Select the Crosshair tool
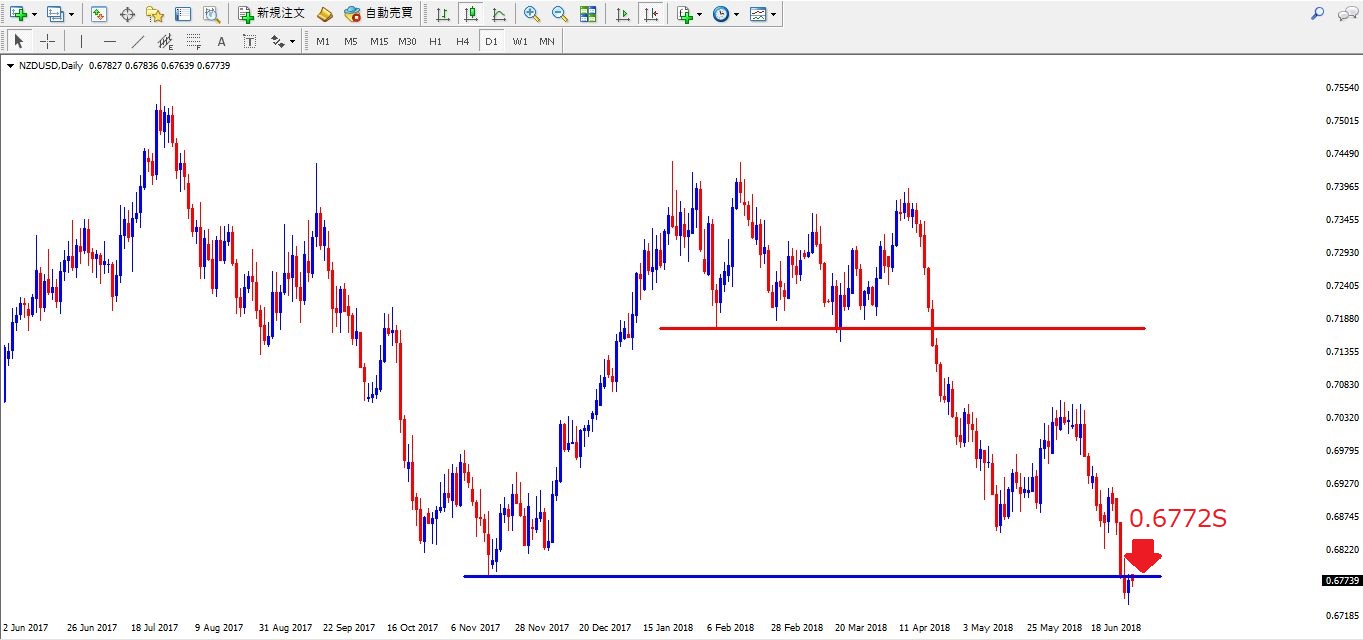This screenshot has width=1363, height=640. pyautogui.click(x=47, y=41)
